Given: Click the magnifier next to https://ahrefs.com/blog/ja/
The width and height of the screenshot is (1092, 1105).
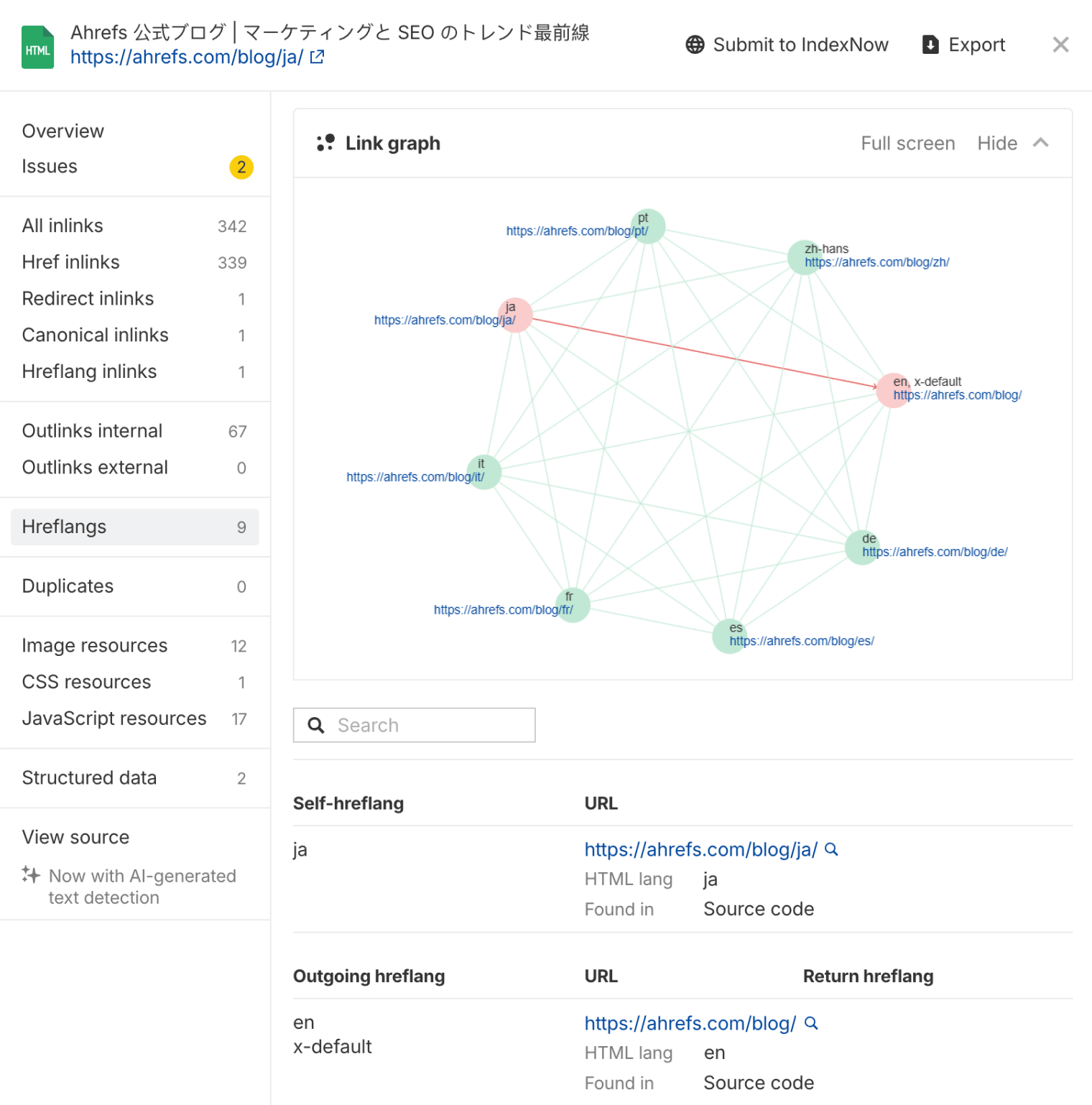Looking at the screenshot, I should point(831,849).
